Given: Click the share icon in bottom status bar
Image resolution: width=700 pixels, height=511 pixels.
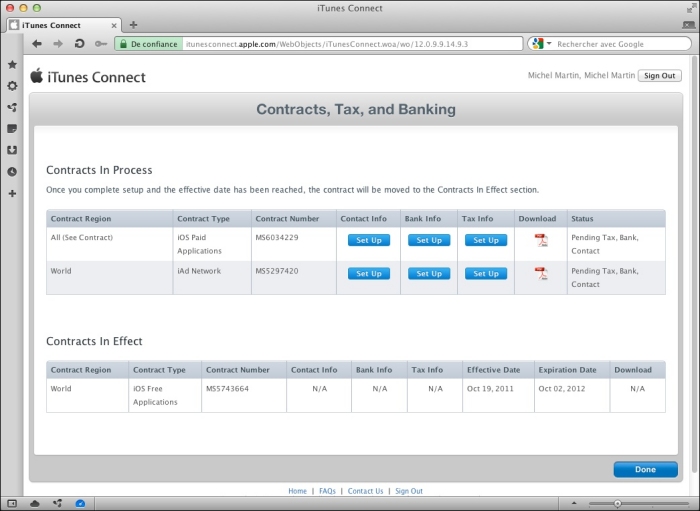Looking at the screenshot, I should click(x=58, y=503).
